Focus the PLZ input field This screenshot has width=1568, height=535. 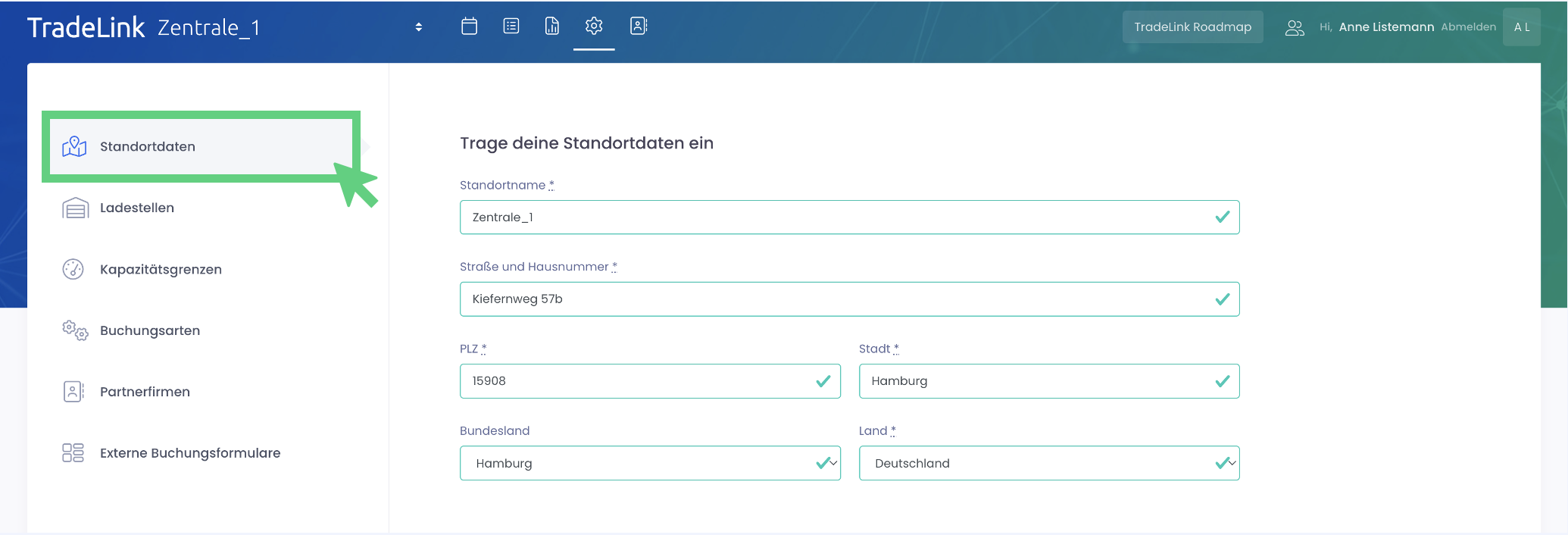pos(636,381)
